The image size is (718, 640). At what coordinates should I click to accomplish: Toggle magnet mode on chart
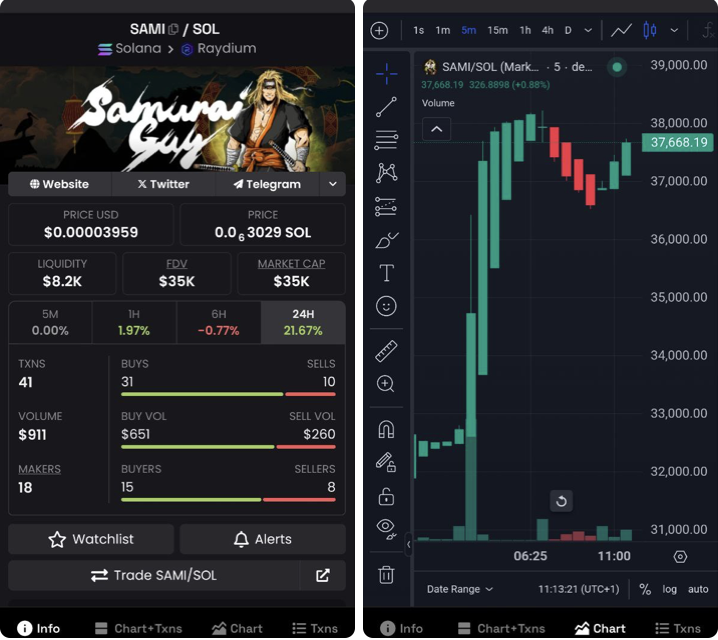click(x=386, y=429)
